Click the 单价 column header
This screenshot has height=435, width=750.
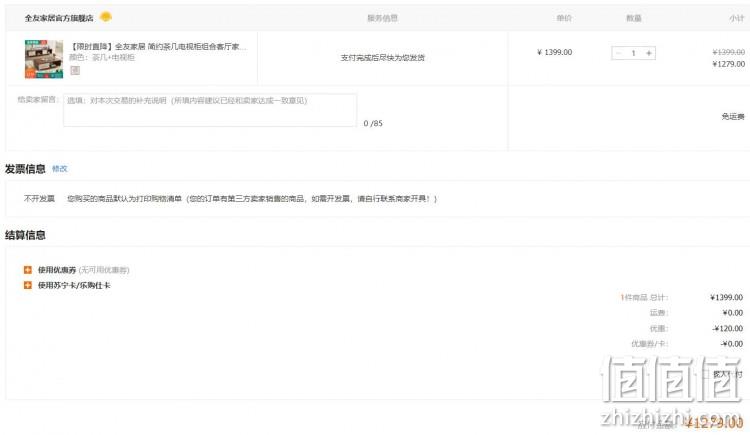point(564,18)
